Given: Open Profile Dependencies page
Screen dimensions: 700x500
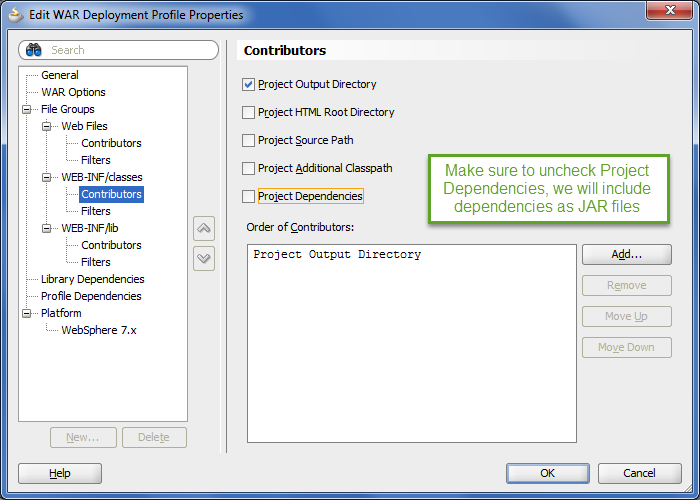Looking at the screenshot, I should [91, 296].
